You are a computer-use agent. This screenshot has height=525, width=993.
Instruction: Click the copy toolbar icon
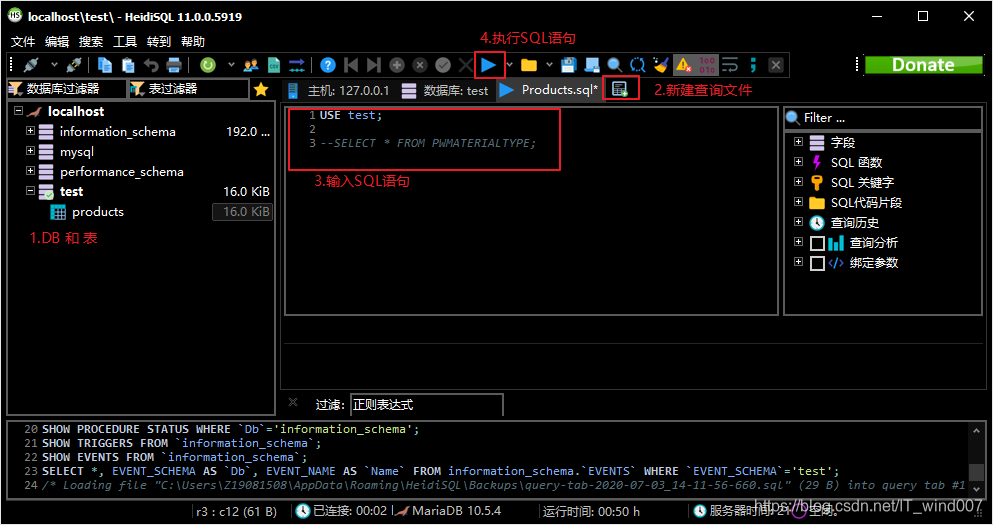pyautogui.click(x=104, y=65)
